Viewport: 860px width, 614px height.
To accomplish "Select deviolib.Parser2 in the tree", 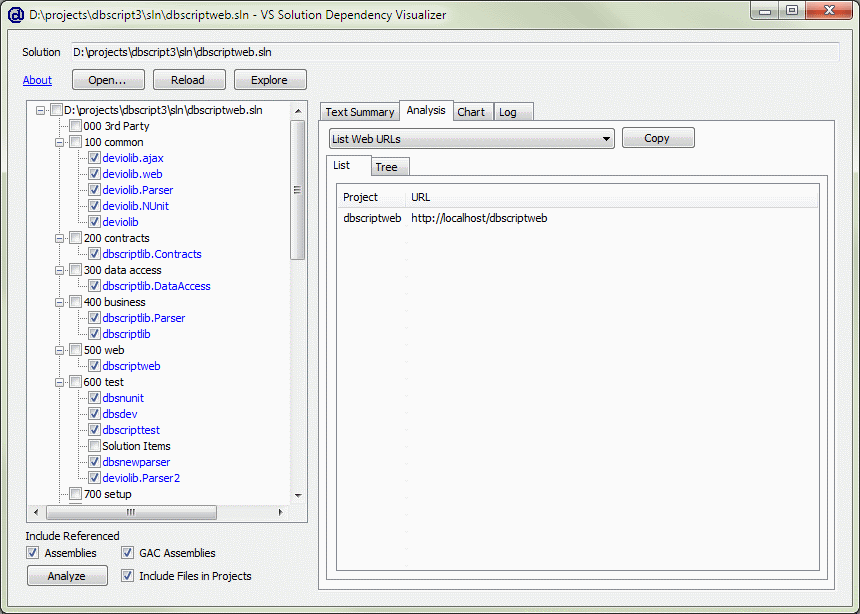I will pos(141,478).
